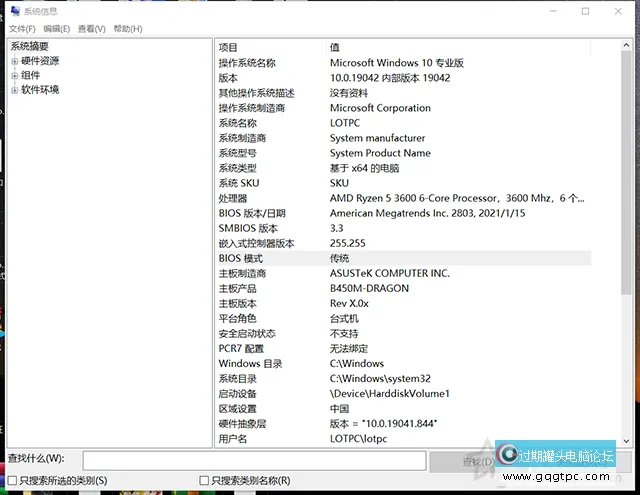The height and width of the screenshot is (495, 640).
Task: Select the 系统制造商 row
Action: point(403,138)
